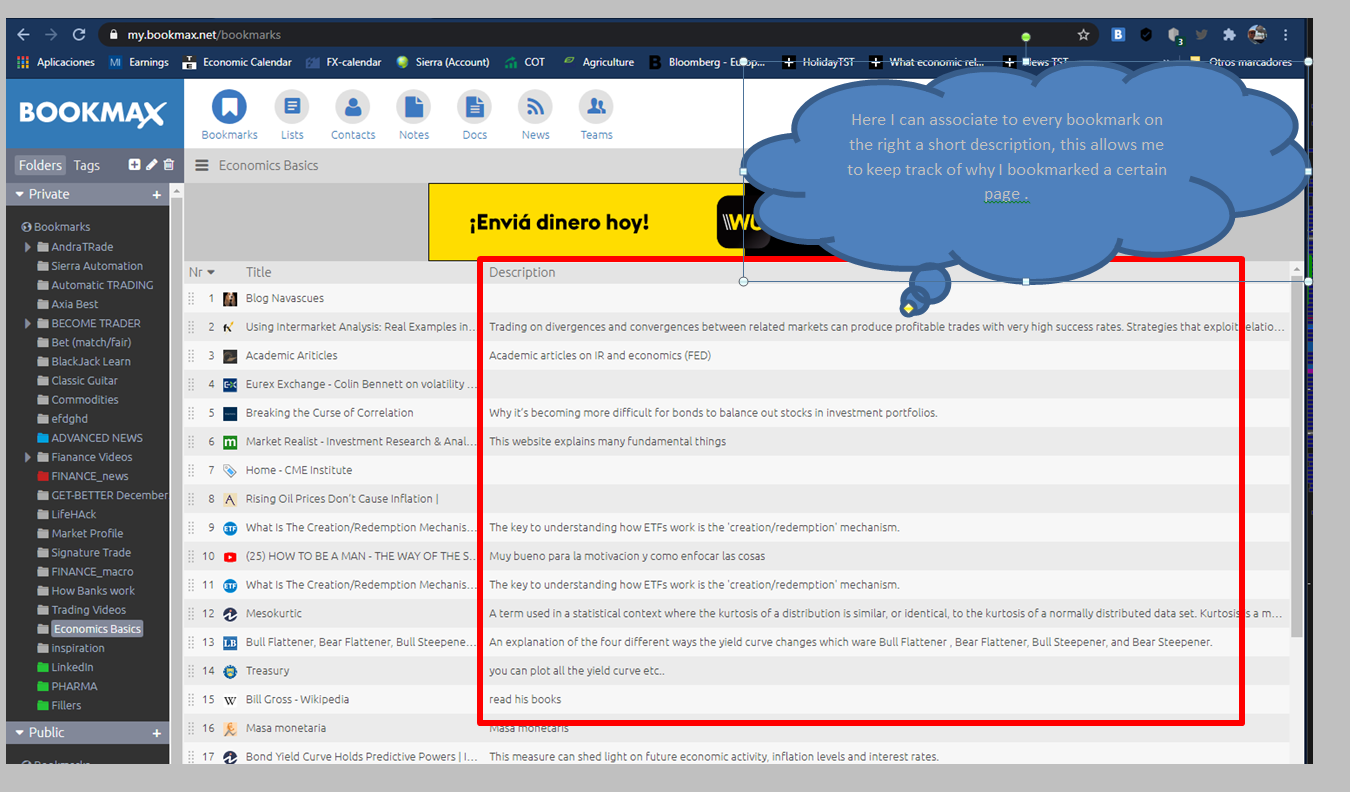Expand the BECOME TRADER folder
This screenshot has height=792, width=1350.
click(28, 323)
